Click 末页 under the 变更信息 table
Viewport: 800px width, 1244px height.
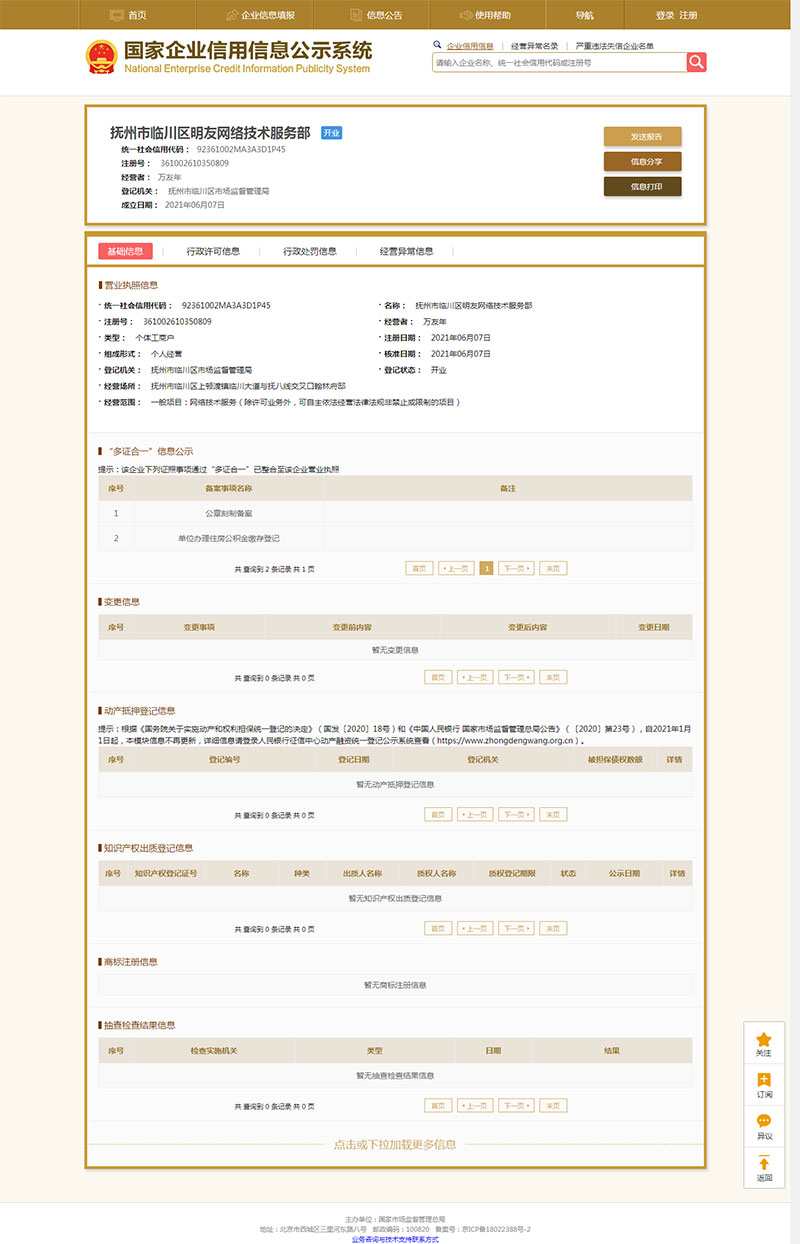[x=553, y=677]
